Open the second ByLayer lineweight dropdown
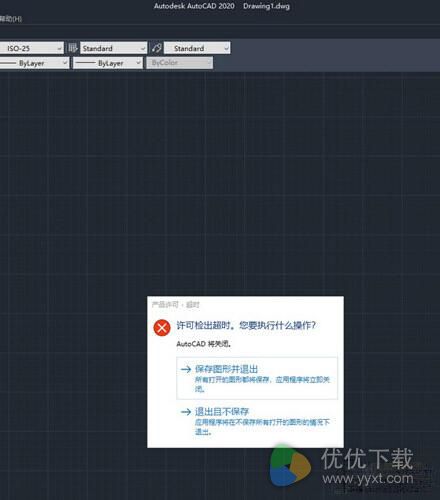 click(108, 63)
